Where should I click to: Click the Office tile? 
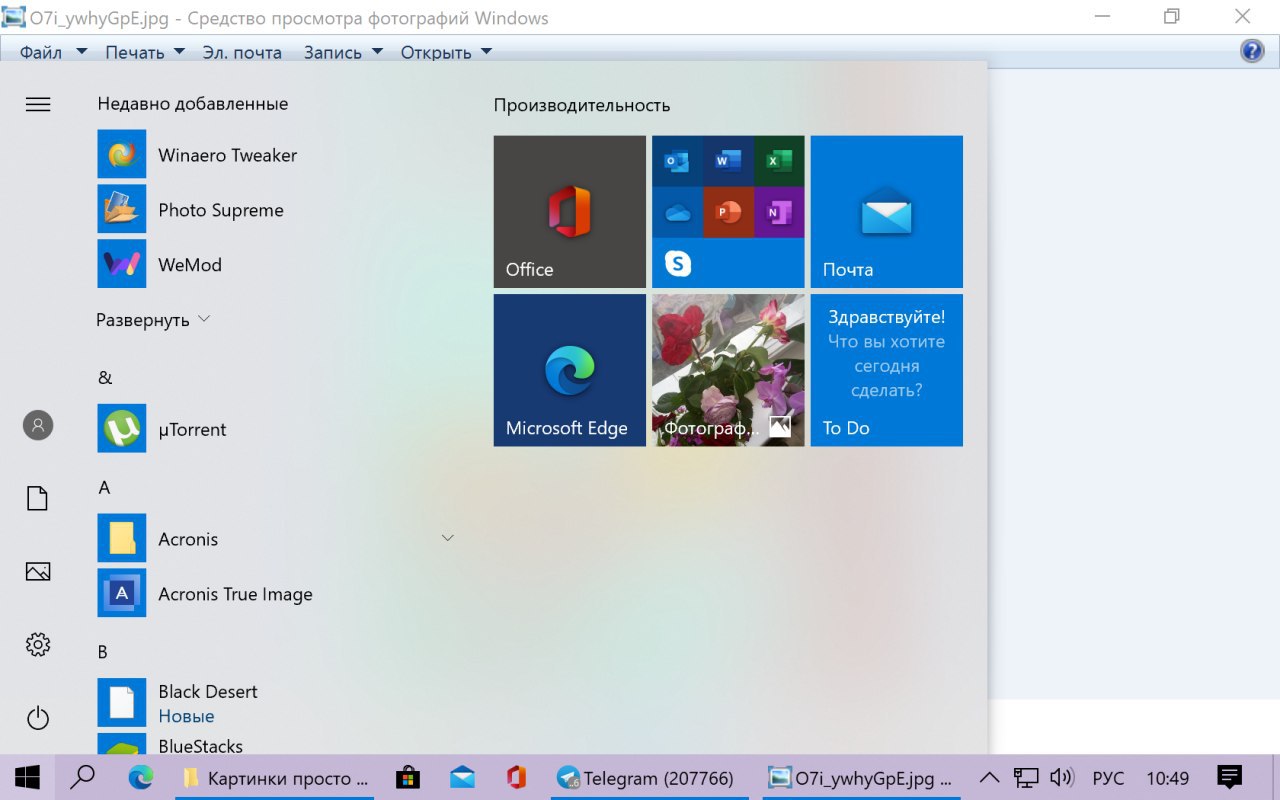570,212
